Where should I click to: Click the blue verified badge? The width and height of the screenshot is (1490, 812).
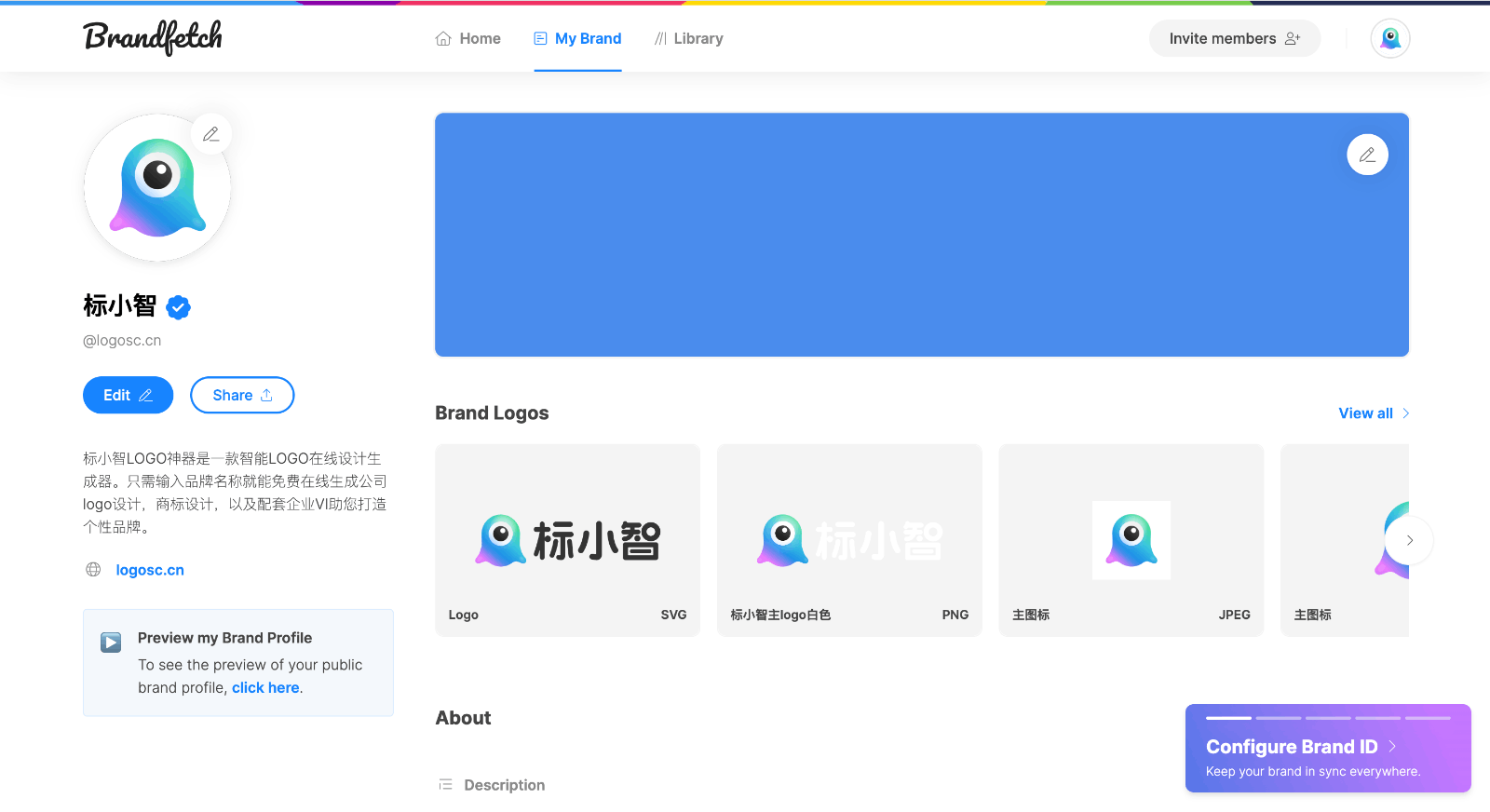pyautogui.click(x=179, y=306)
